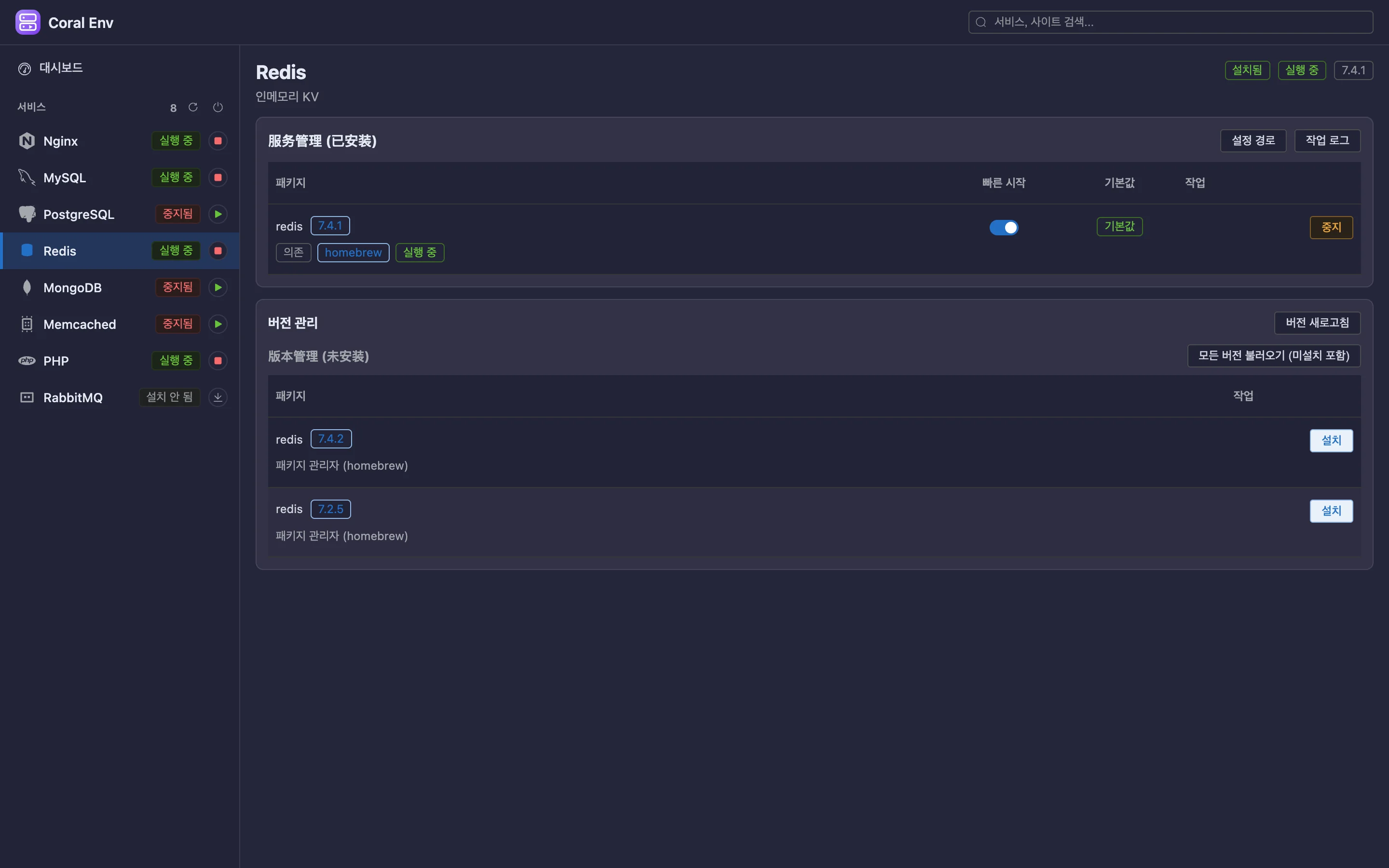
Task: Select MongoDB in the services list
Action: pyautogui.click(x=120, y=287)
